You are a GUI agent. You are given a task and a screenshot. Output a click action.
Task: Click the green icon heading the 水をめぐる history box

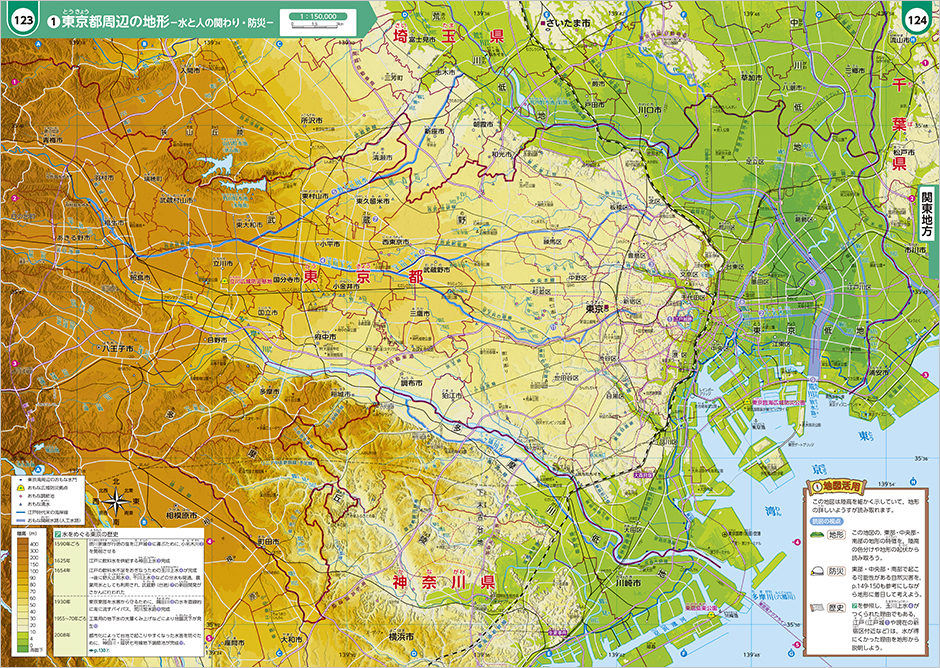(x=58, y=533)
